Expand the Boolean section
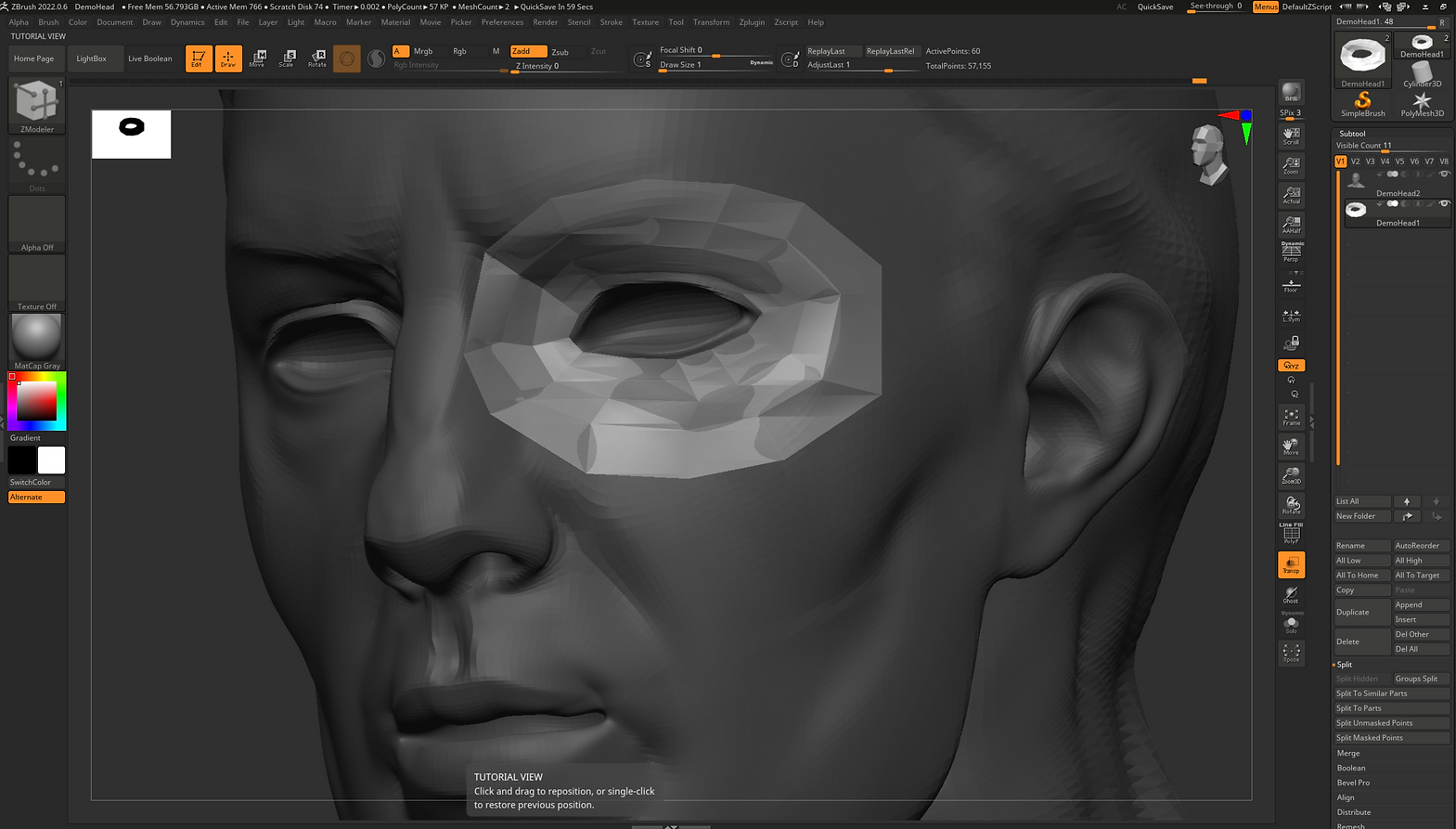The height and width of the screenshot is (829, 1456). click(1351, 769)
